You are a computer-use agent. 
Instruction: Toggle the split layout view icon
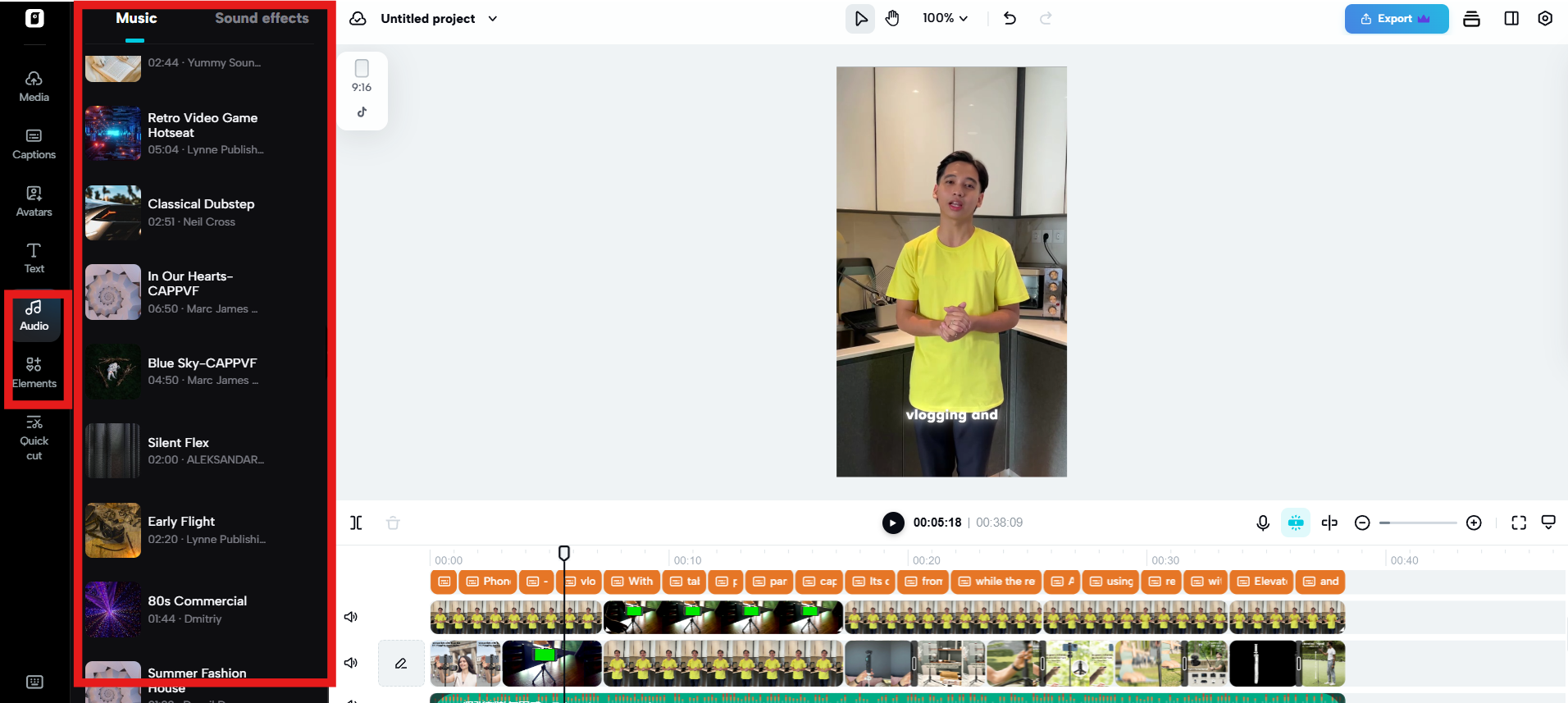pyautogui.click(x=1511, y=18)
